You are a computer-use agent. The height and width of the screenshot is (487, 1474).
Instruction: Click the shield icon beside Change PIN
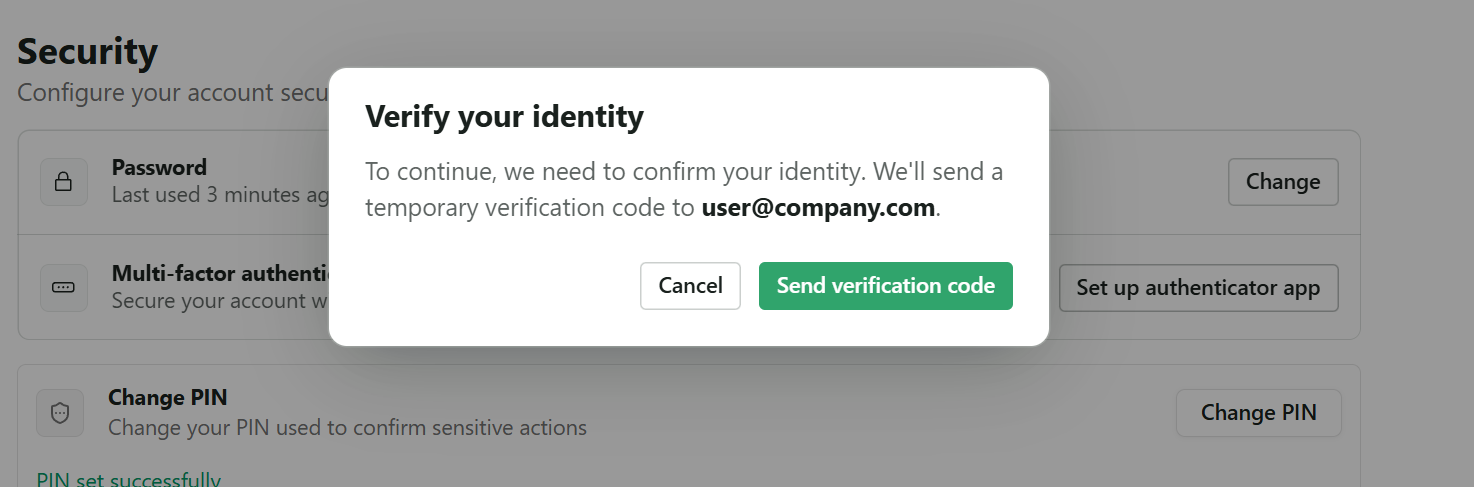pyautogui.click(x=60, y=413)
